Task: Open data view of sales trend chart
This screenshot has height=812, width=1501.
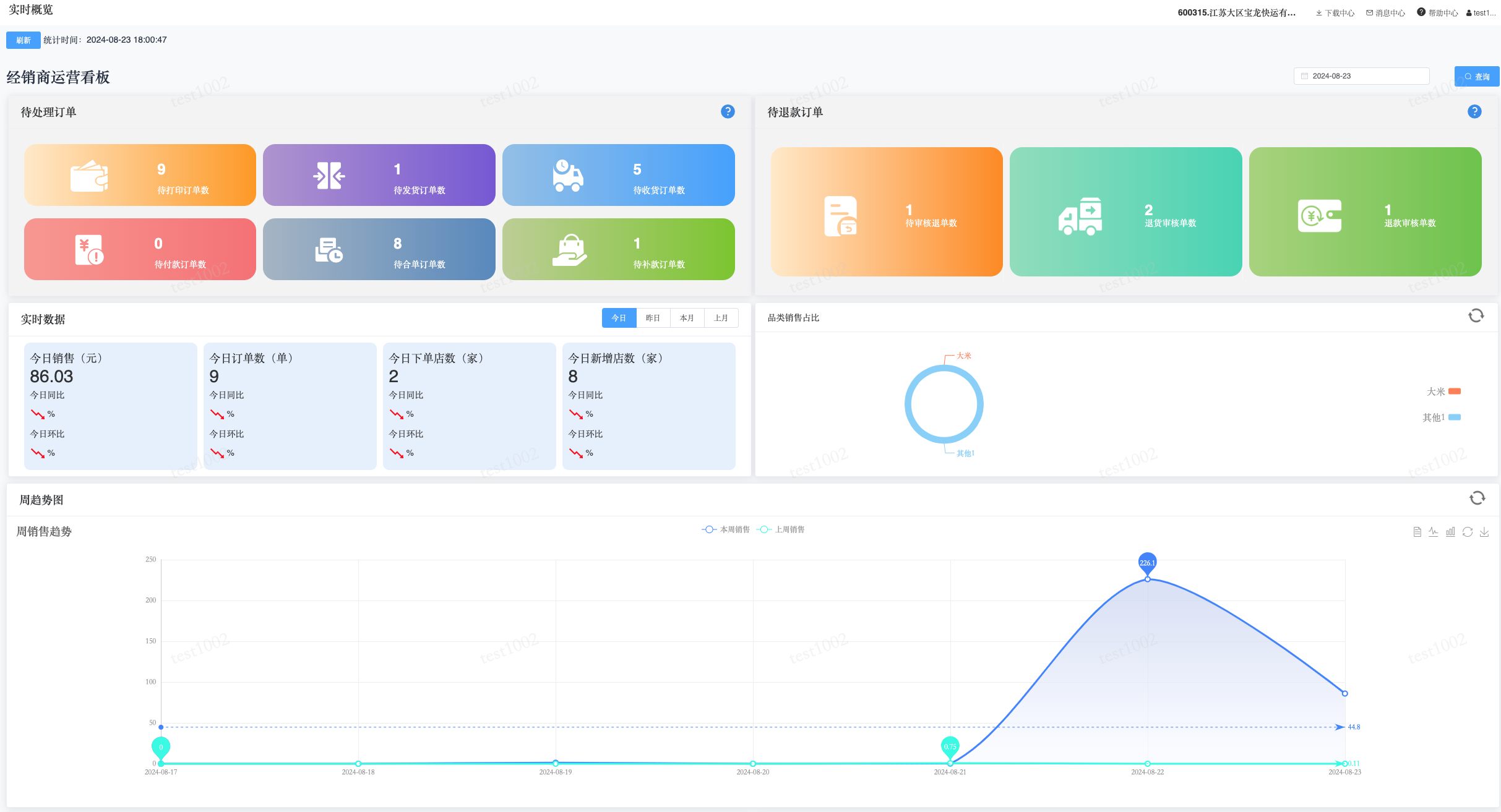Action: [1417, 532]
